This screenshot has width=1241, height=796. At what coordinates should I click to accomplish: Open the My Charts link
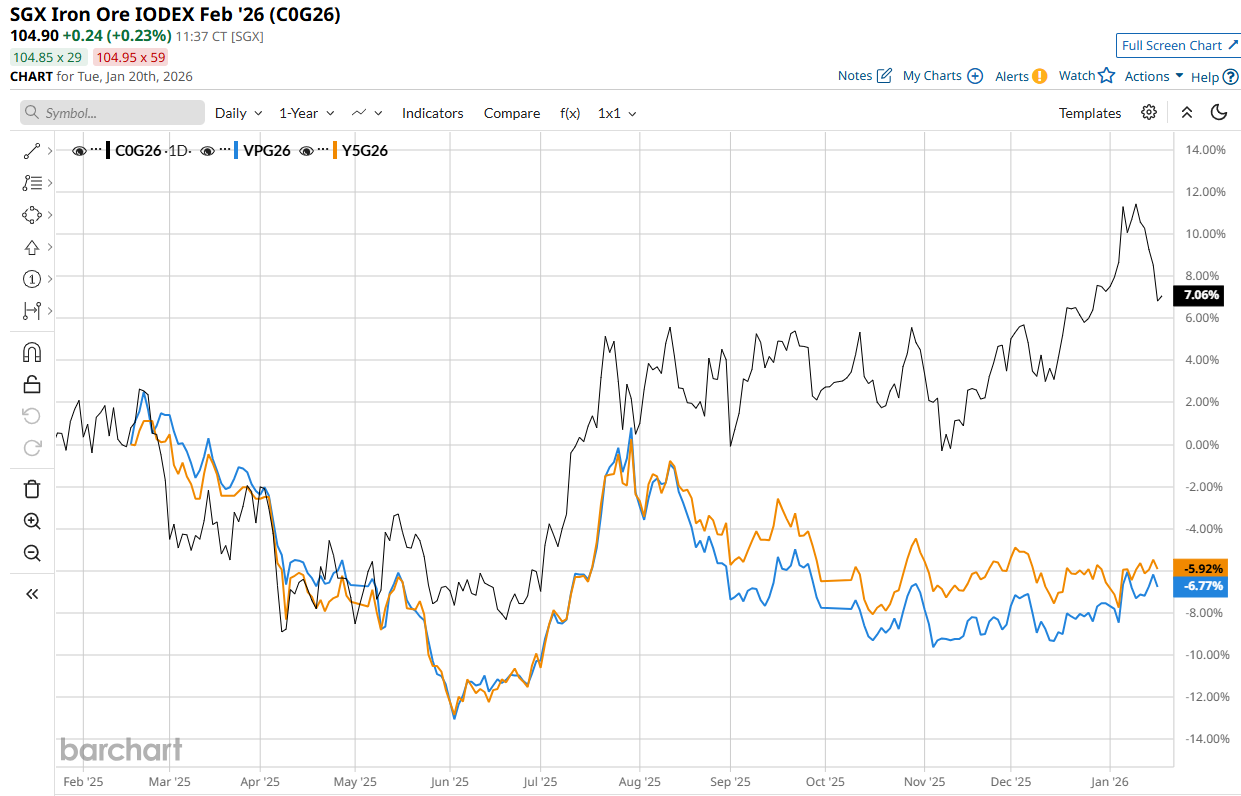click(942, 76)
